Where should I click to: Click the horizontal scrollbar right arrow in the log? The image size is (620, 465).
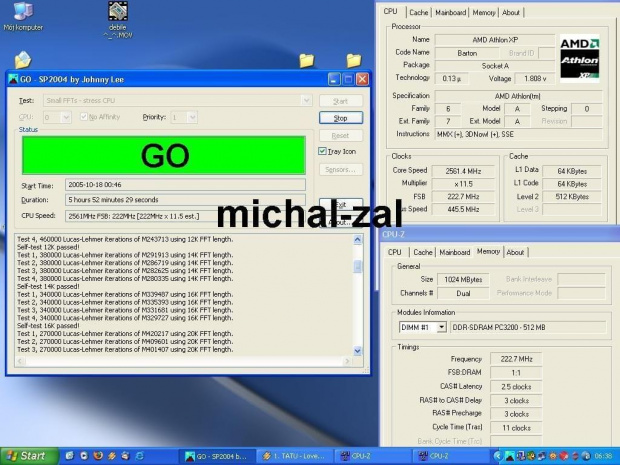(x=347, y=361)
